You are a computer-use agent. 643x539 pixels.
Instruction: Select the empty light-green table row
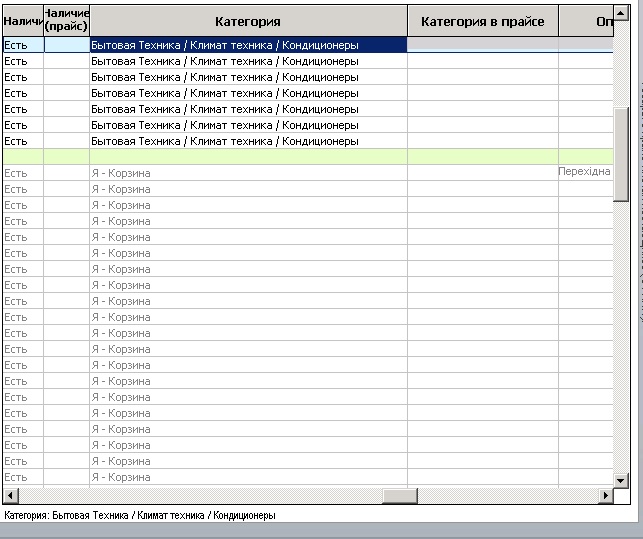[x=308, y=157]
